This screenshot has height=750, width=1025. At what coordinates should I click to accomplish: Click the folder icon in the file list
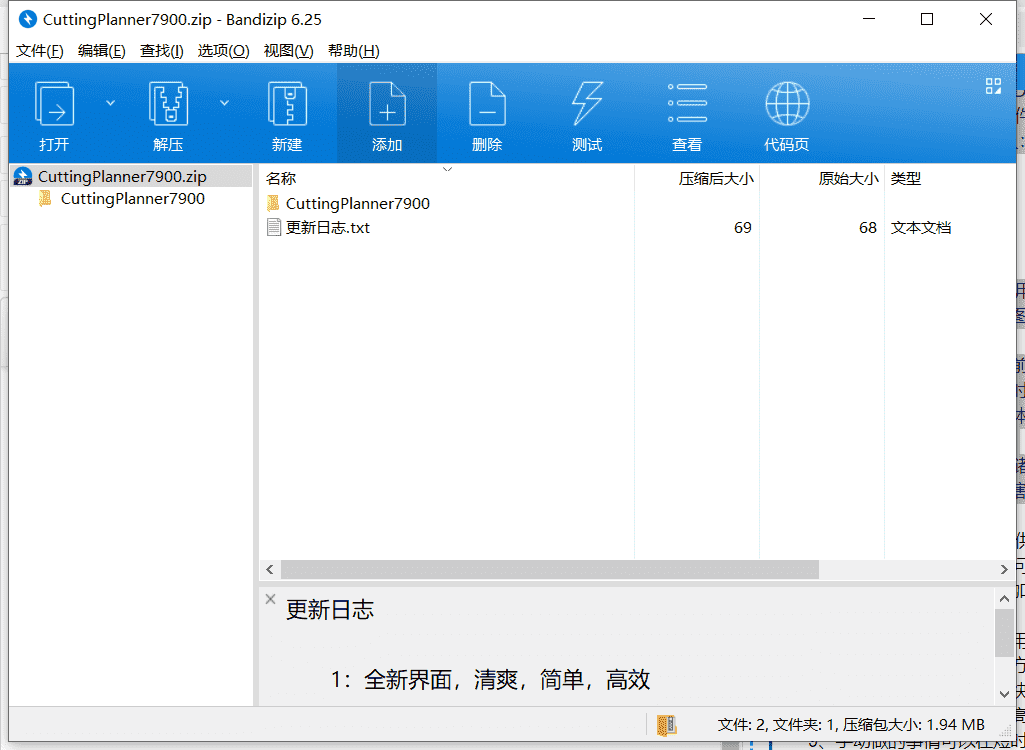tap(274, 203)
